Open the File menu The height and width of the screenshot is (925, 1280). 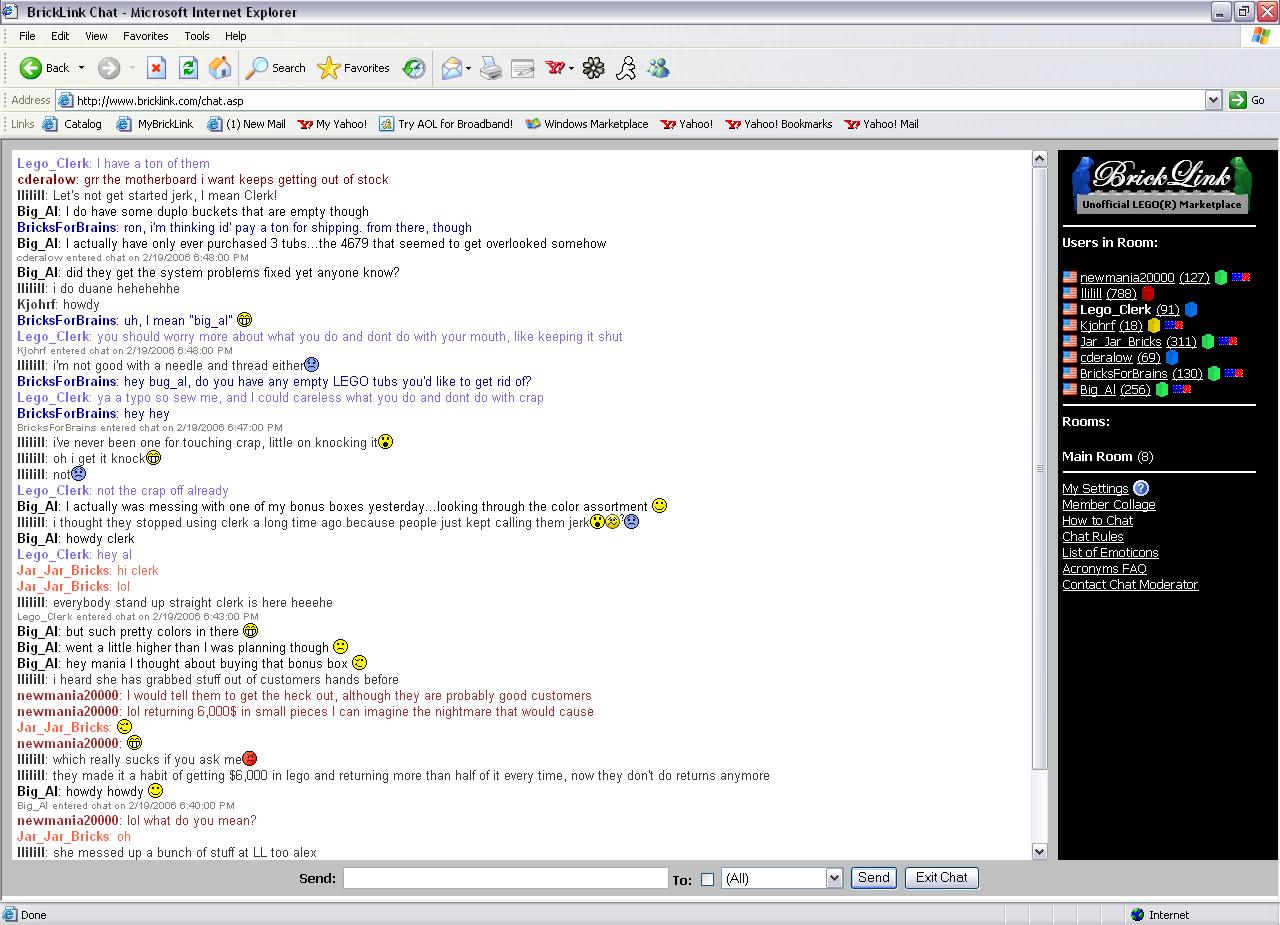[x=27, y=36]
